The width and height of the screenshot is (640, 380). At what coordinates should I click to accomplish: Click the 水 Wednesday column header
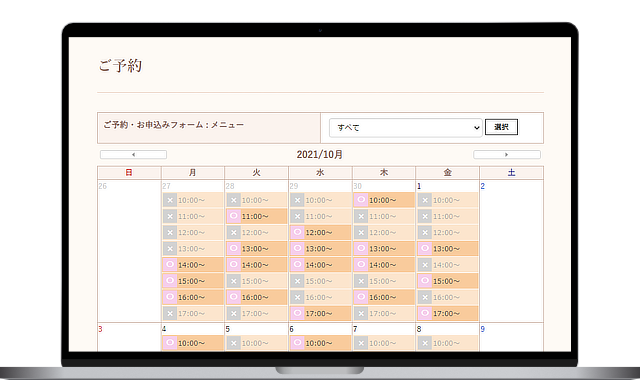pyautogui.click(x=320, y=173)
